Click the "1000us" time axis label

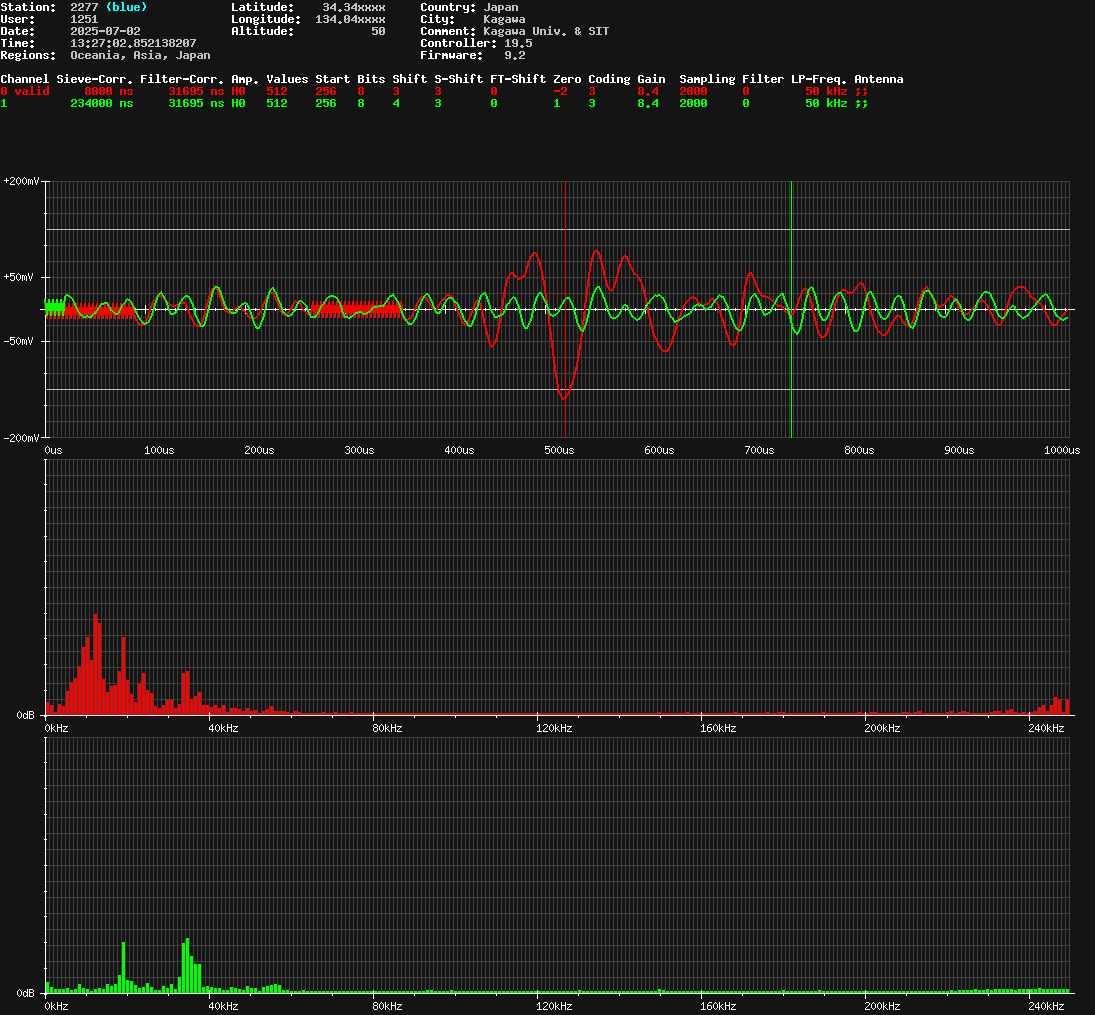click(1061, 451)
